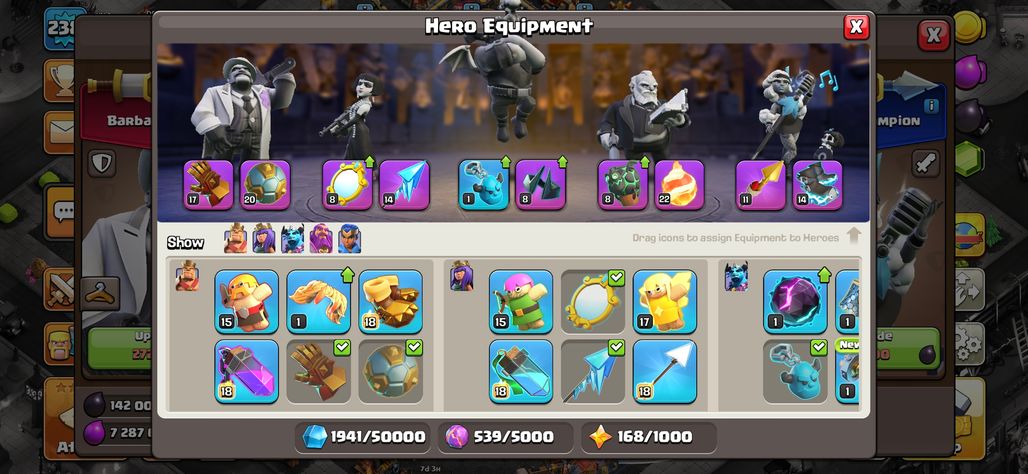Filter equipment by Archer Queen portrait

click(264, 239)
